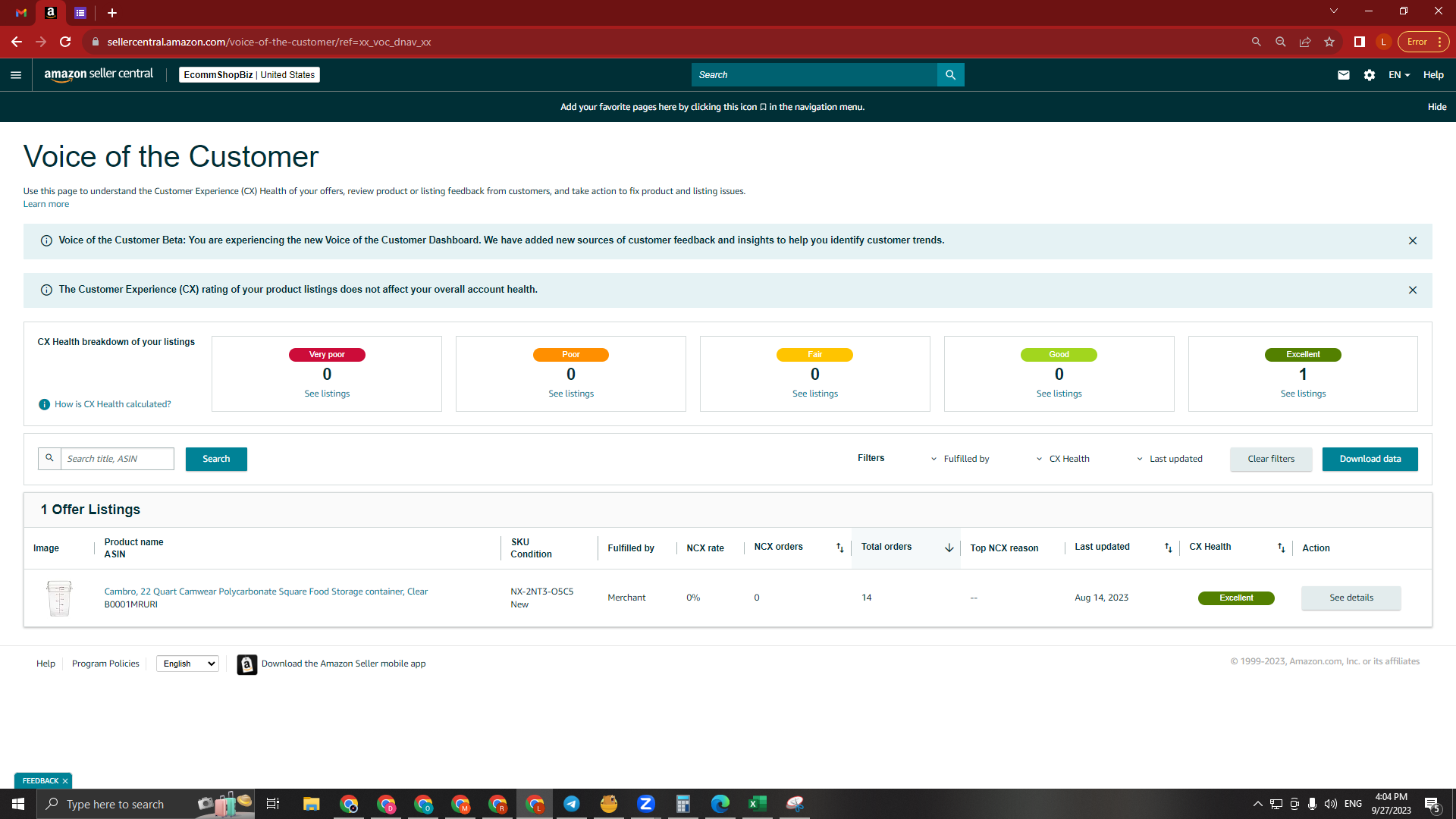The width and height of the screenshot is (1456, 819).
Task: Open the Cambro 22 Quart product link
Action: click(x=266, y=591)
